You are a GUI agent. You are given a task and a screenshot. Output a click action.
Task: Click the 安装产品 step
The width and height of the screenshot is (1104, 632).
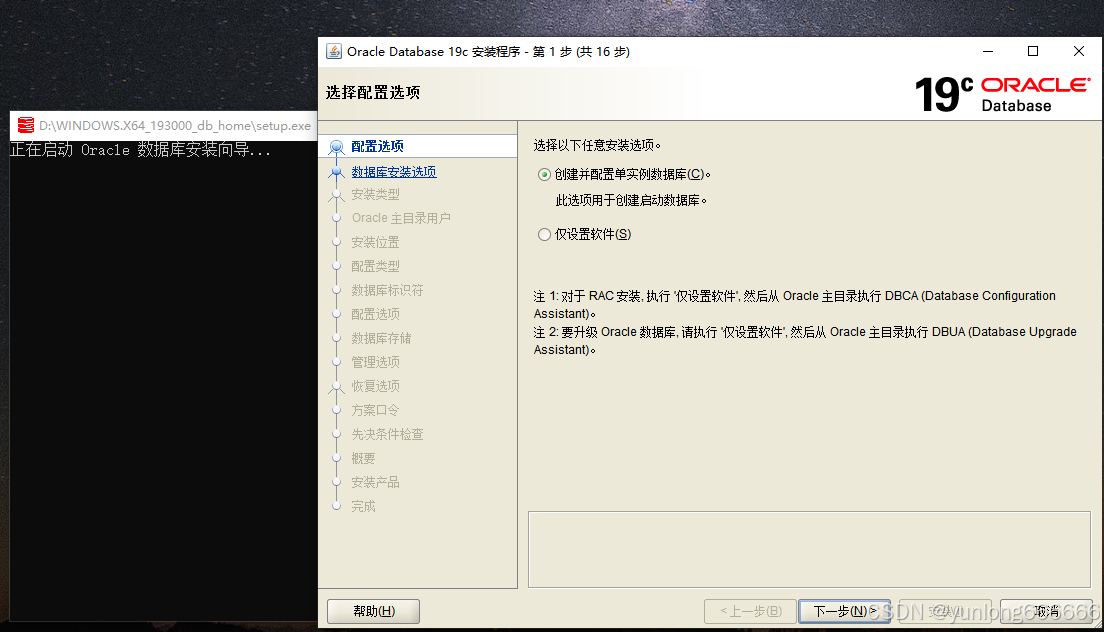pyautogui.click(x=375, y=482)
